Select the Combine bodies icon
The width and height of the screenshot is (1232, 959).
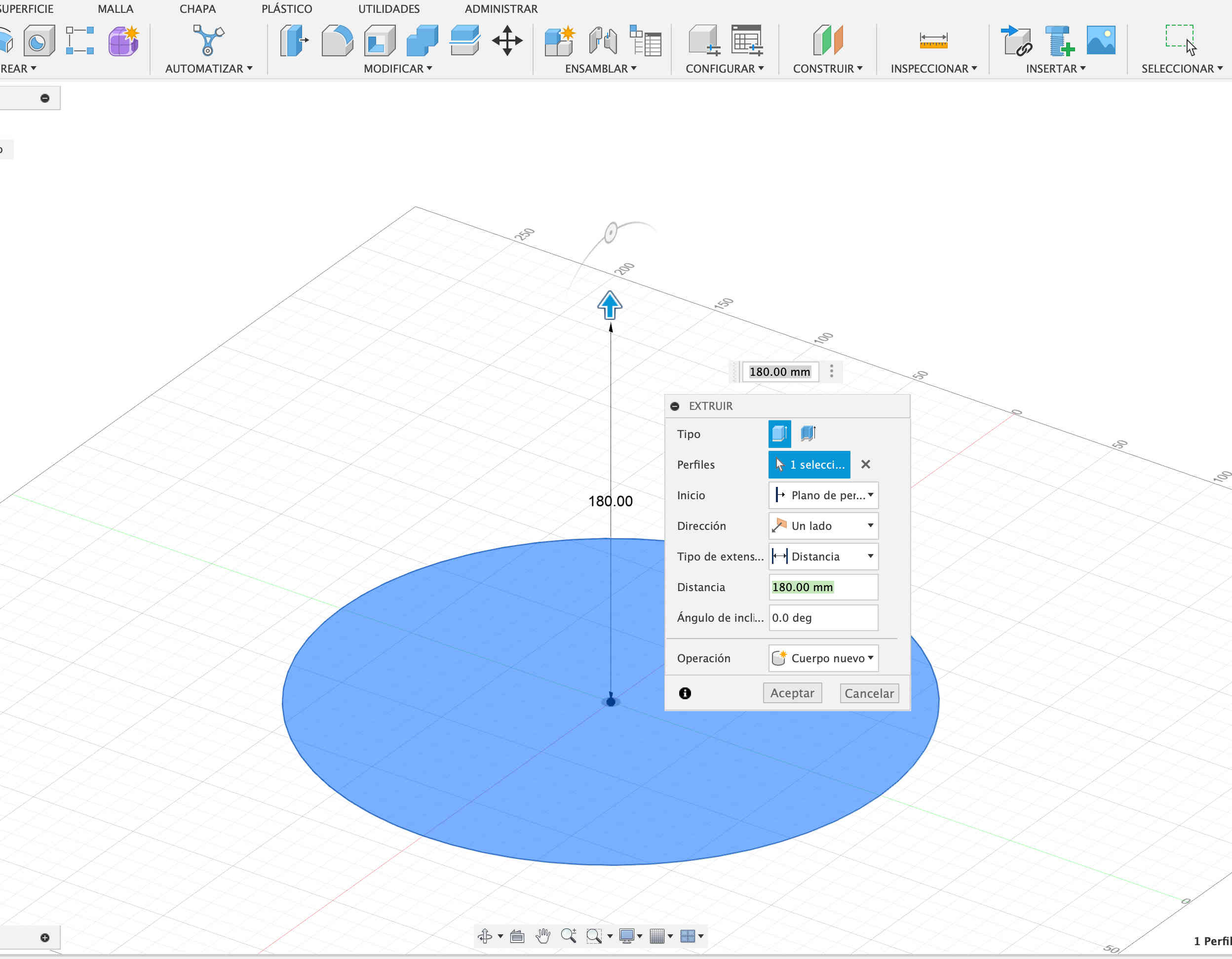[422, 40]
